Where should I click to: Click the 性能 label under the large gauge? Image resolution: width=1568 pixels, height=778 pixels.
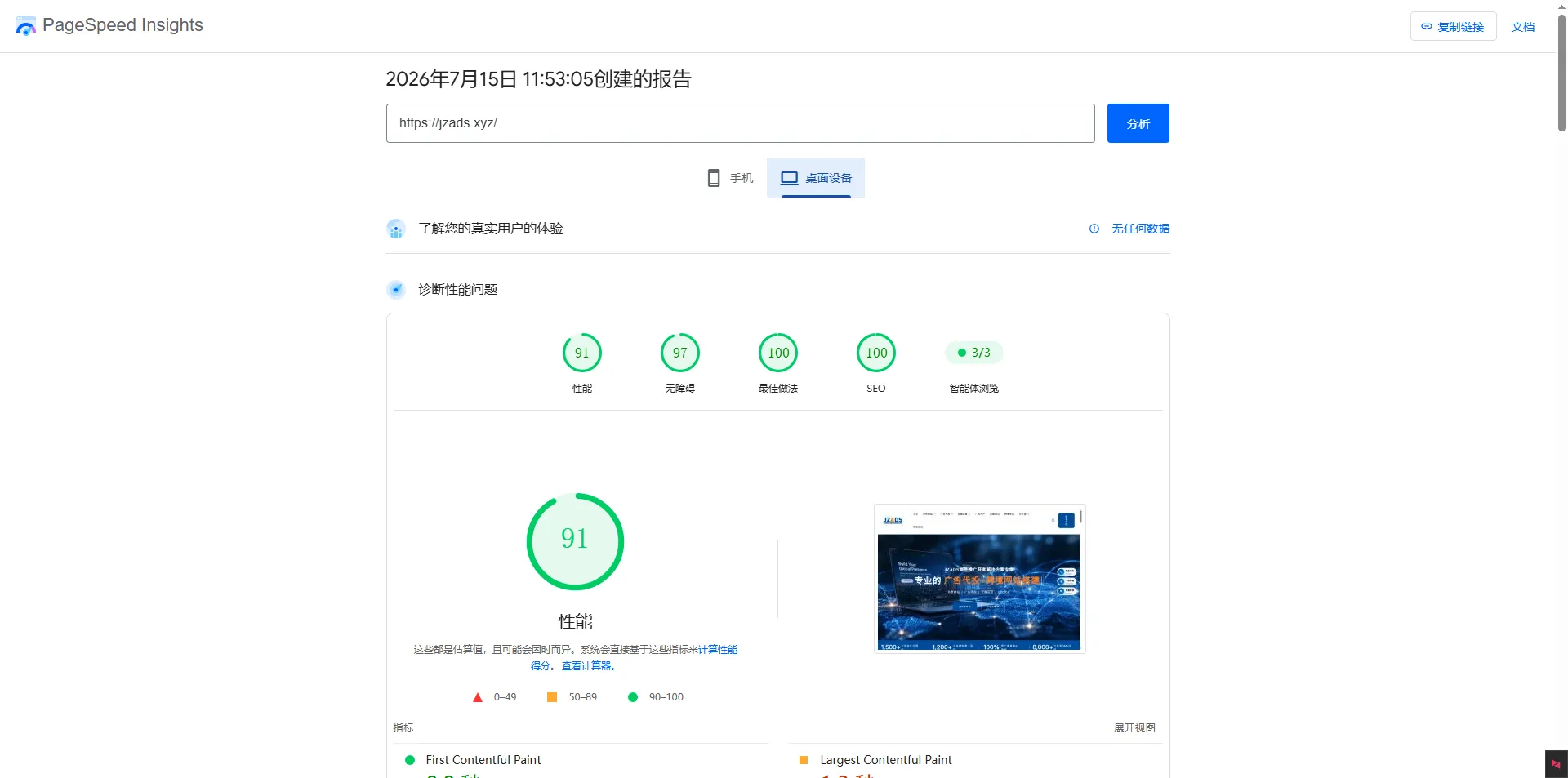575,622
